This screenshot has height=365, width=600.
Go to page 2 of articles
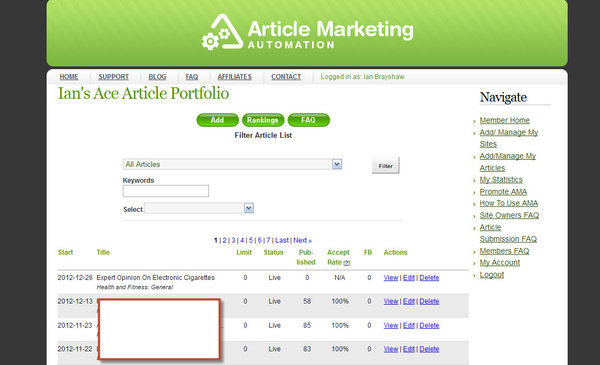click(x=225, y=240)
